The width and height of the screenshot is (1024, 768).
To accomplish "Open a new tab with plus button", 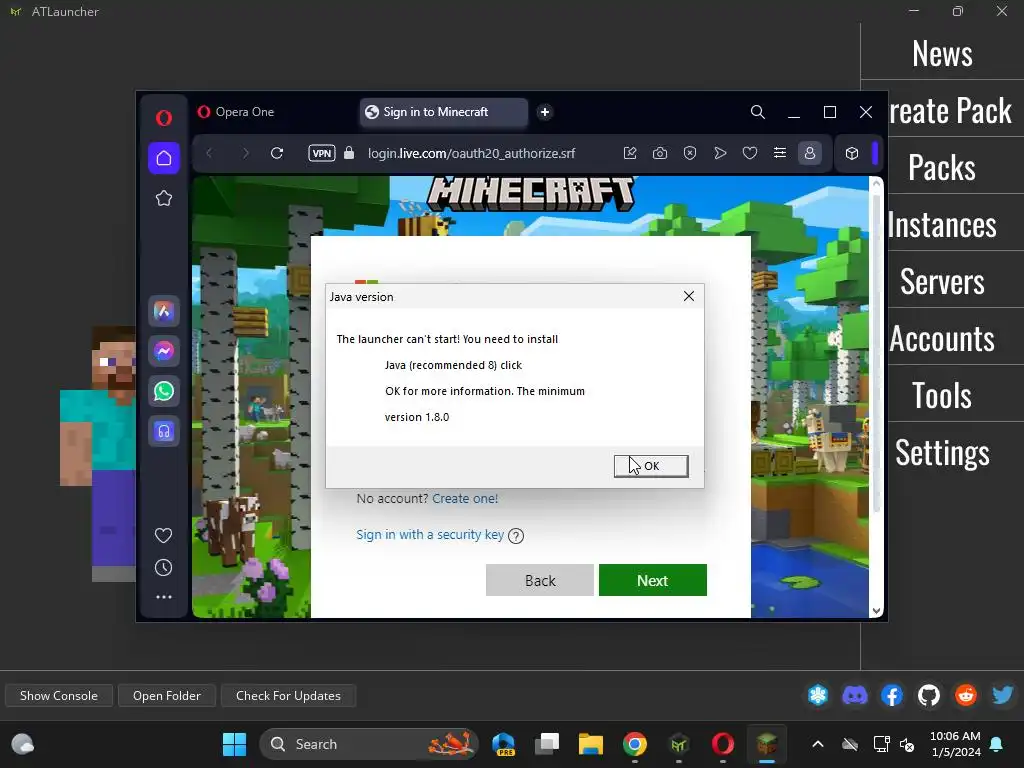I will click(545, 112).
